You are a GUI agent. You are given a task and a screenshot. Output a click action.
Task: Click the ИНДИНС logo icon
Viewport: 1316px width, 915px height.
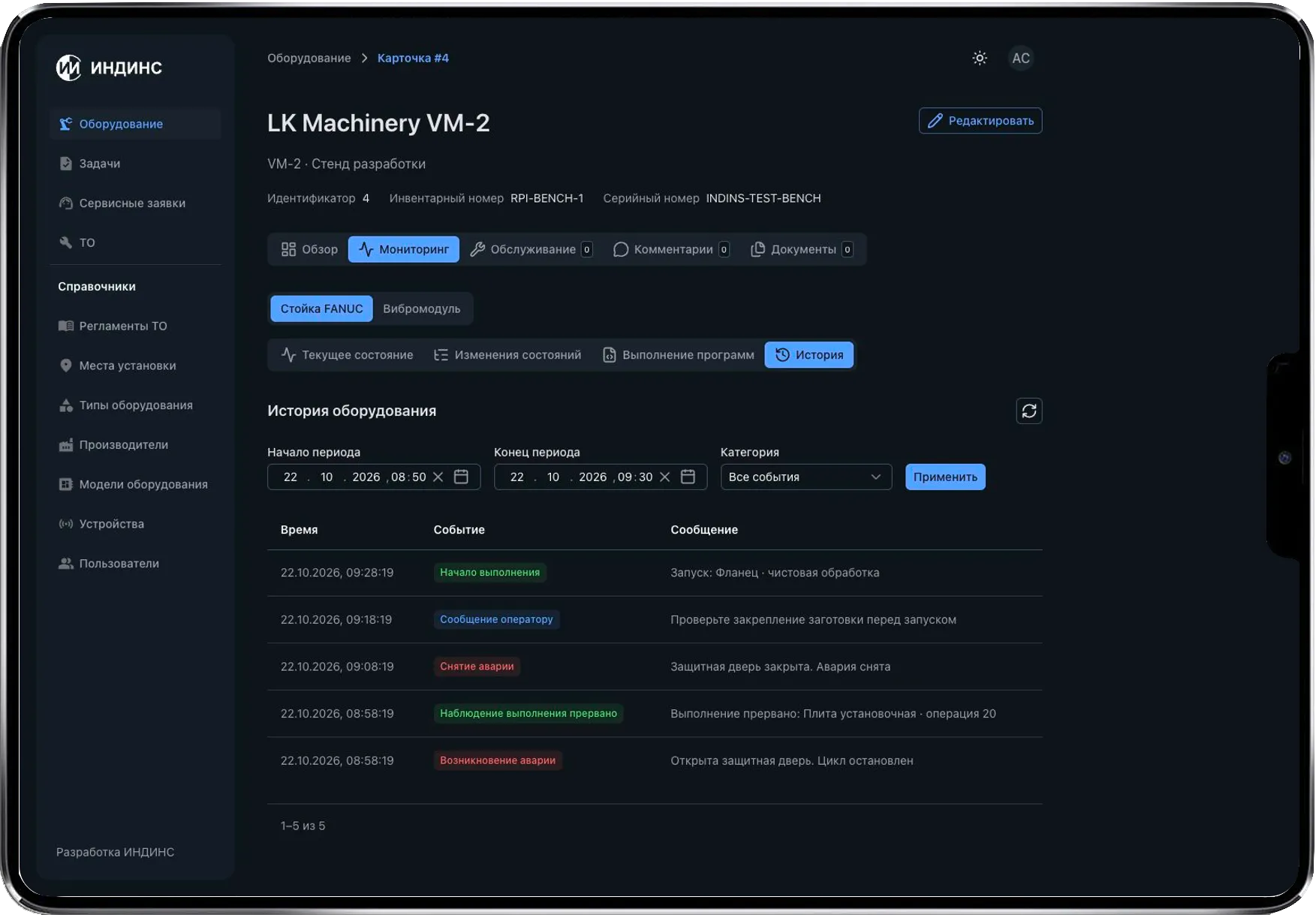(x=68, y=68)
